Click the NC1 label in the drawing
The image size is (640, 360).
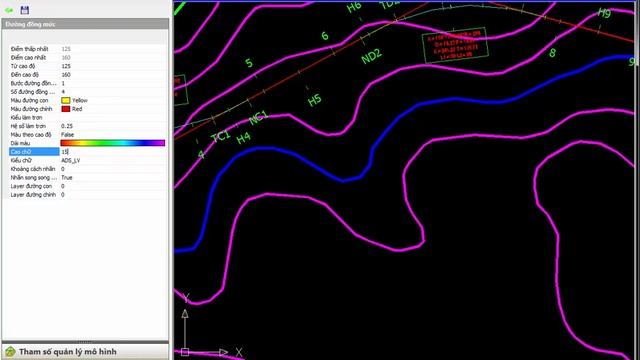(x=258, y=118)
